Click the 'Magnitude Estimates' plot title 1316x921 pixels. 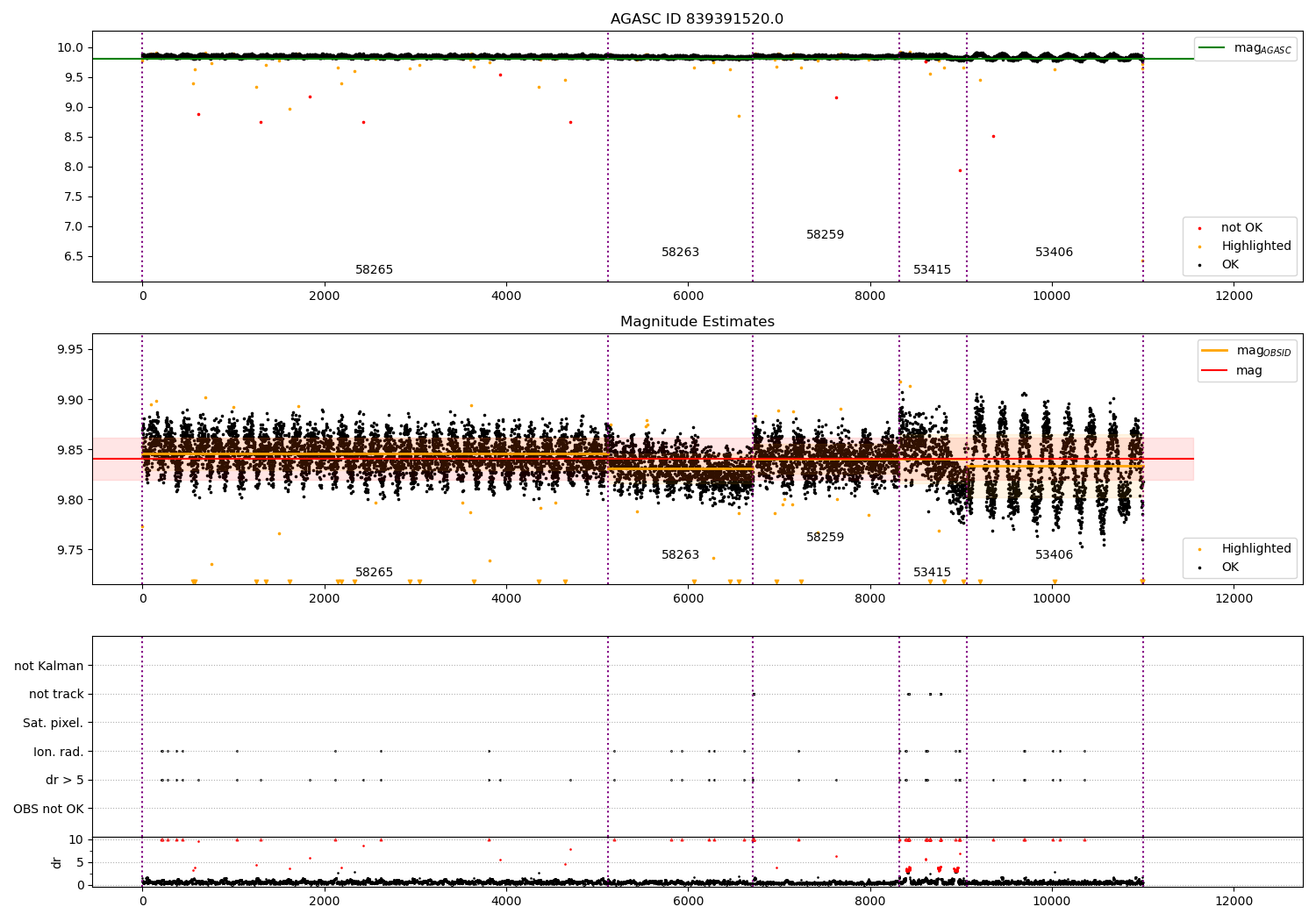pyautogui.click(x=697, y=322)
